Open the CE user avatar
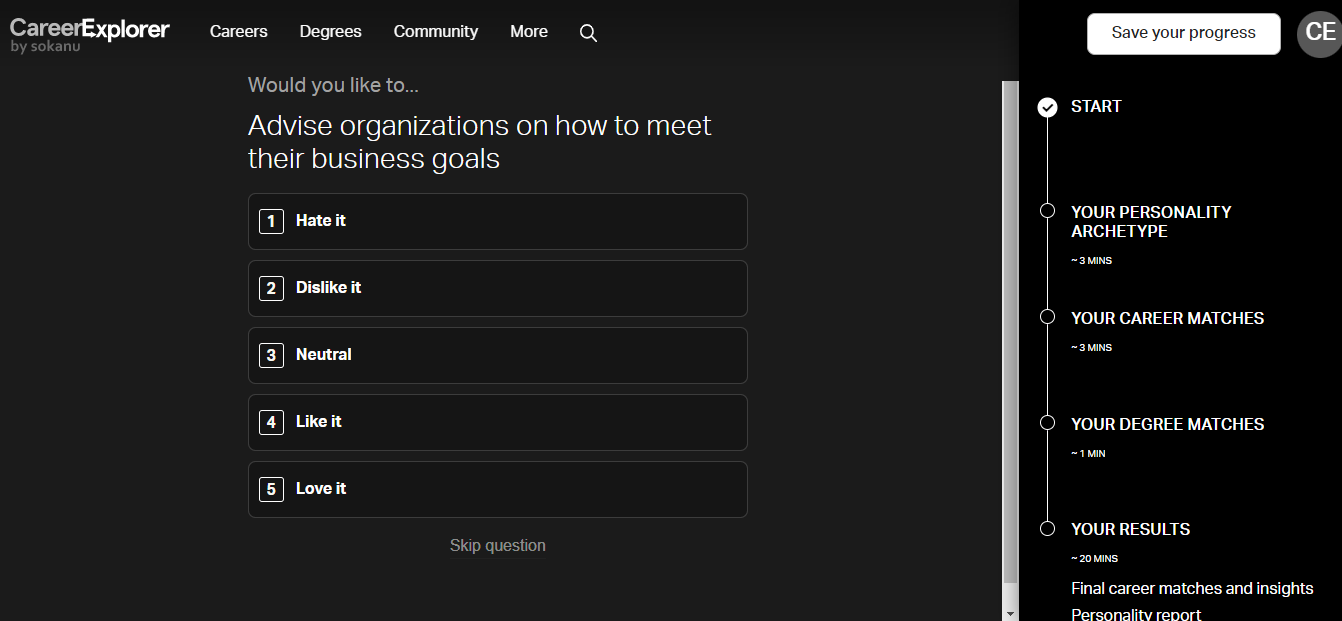The image size is (1342, 621). (x=1319, y=33)
